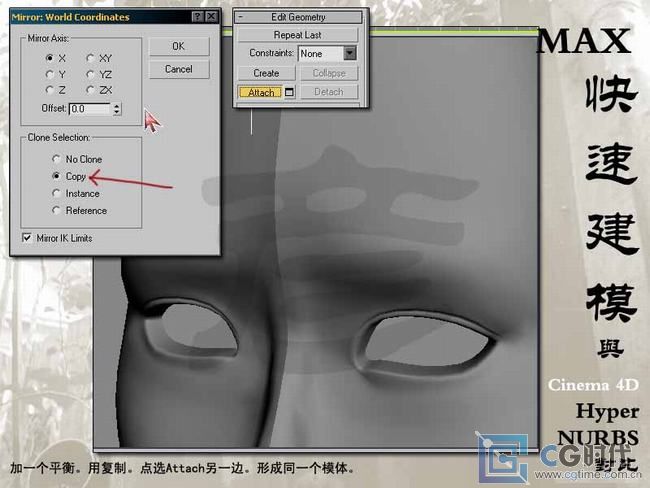Select the Y mirror axis radio button
The height and width of the screenshot is (488, 650).
coord(50,74)
